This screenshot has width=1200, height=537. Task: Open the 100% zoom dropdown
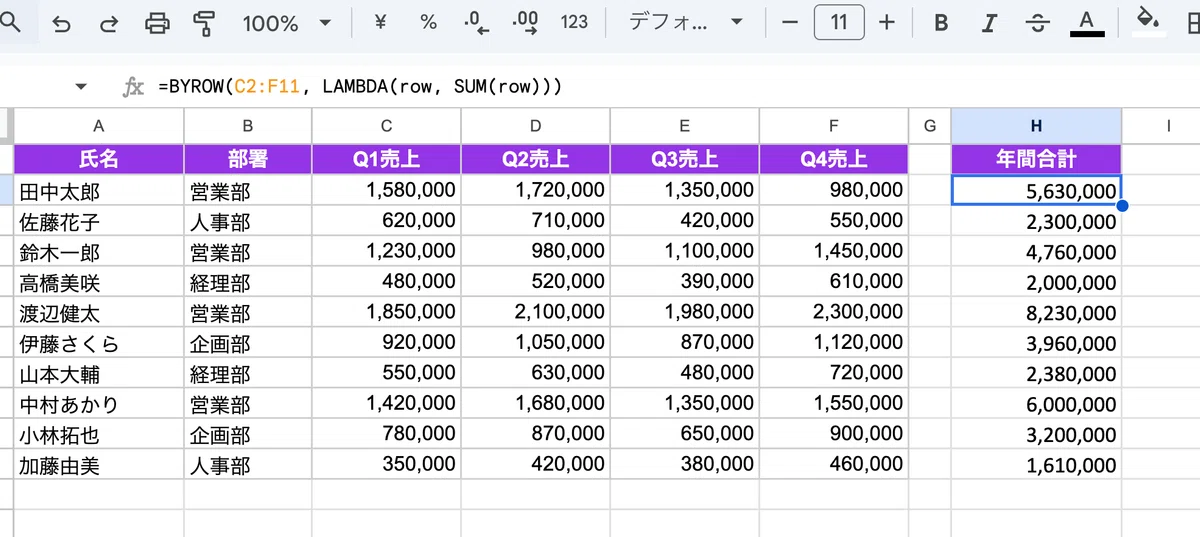pyautogui.click(x=287, y=23)
